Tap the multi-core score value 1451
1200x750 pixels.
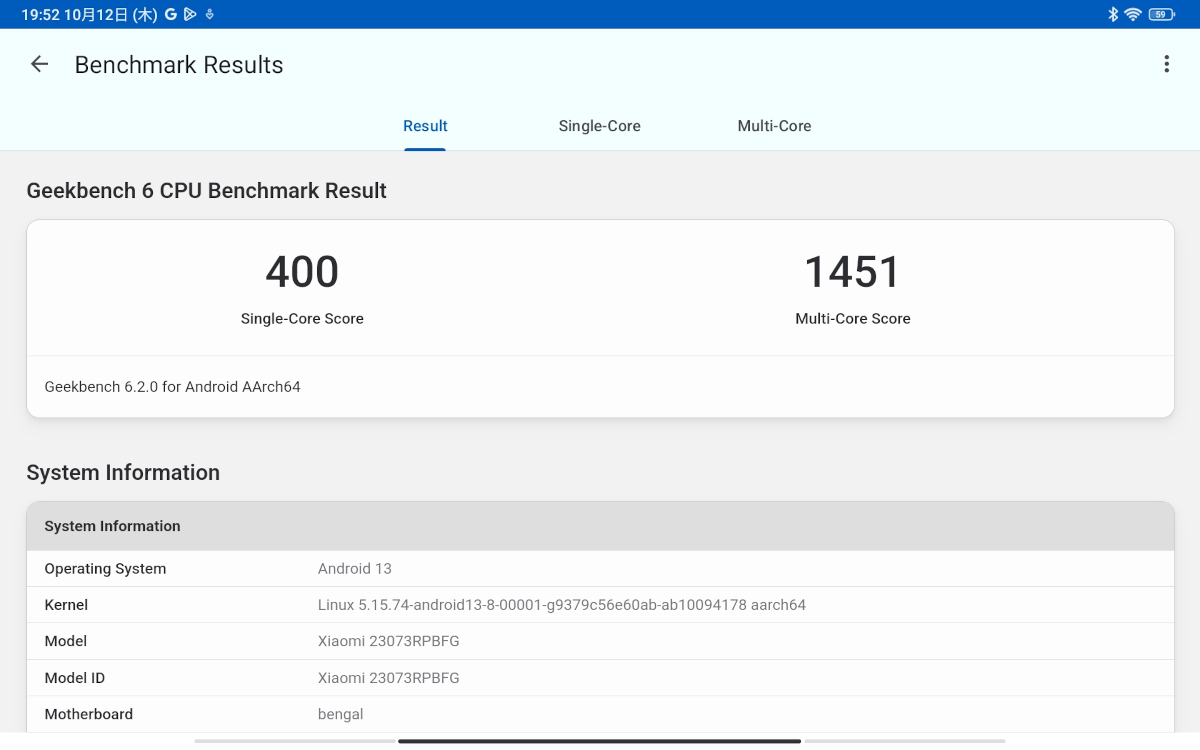(x=853, y=272)
